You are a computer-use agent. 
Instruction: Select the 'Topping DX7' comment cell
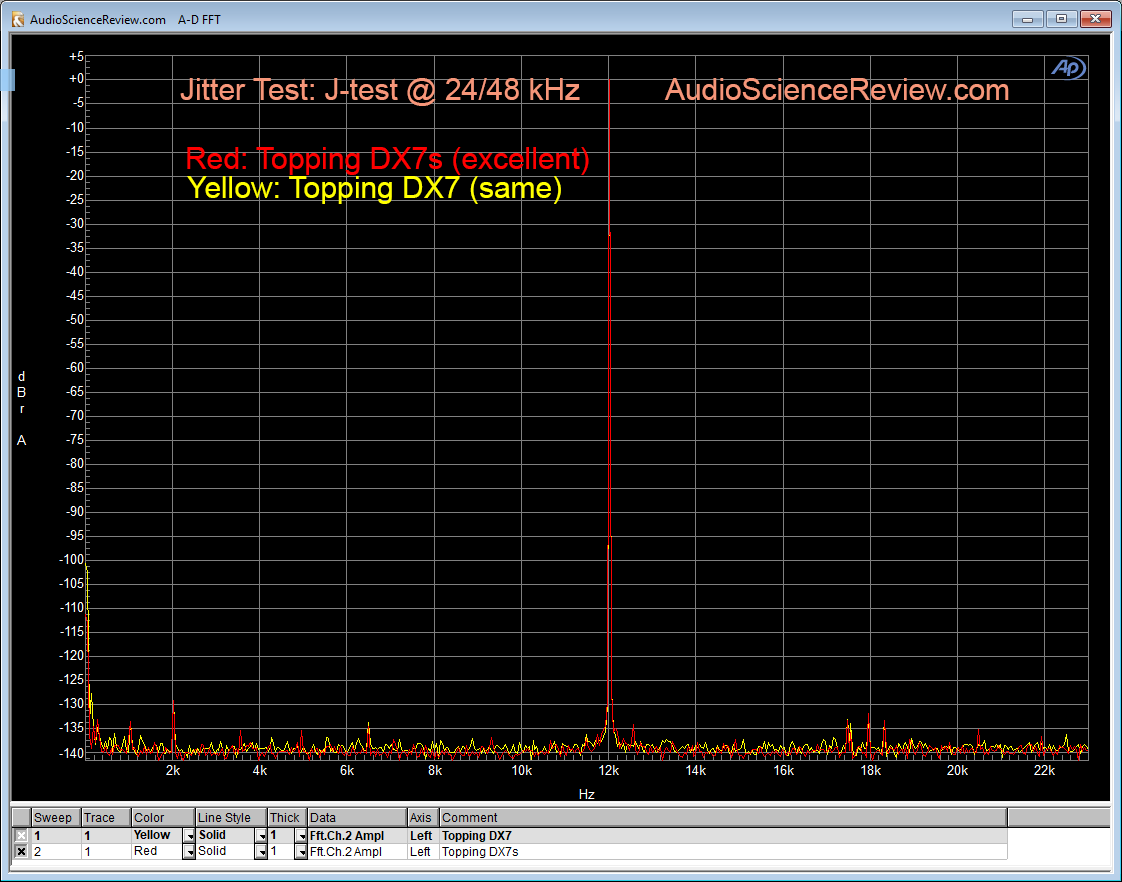[x=723, y=836]
